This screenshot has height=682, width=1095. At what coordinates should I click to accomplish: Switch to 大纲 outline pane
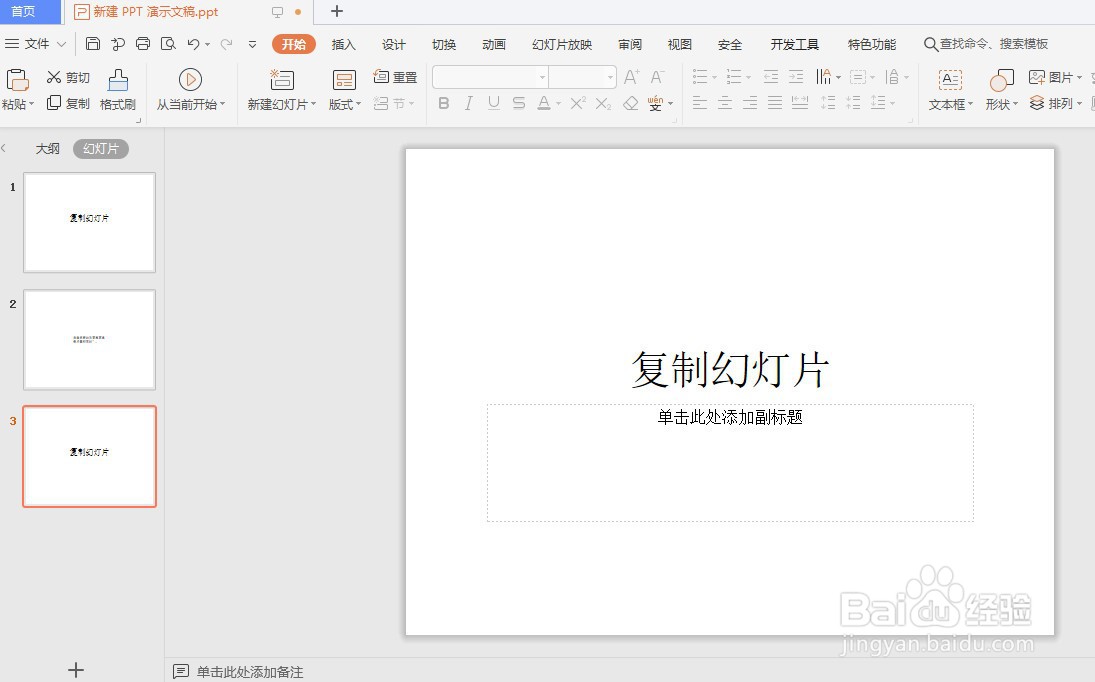pos(47,149)
